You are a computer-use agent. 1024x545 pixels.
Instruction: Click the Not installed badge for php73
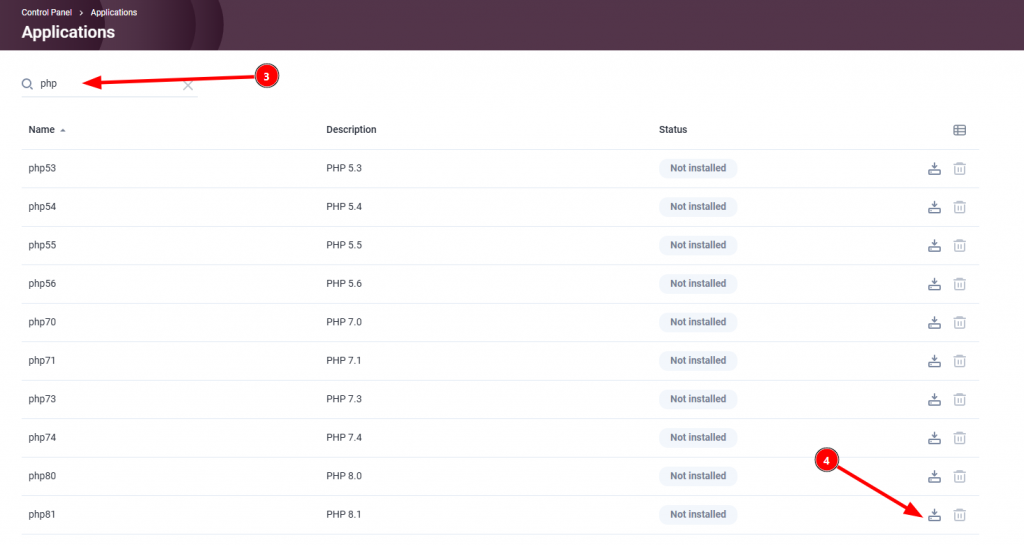[698, 399]
